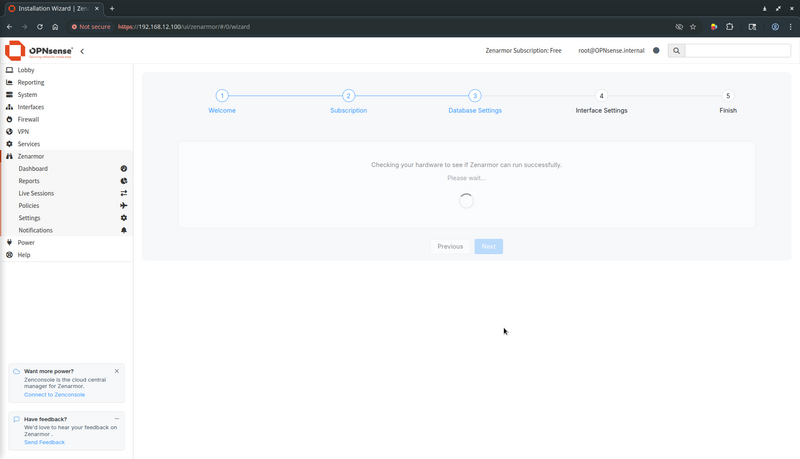Viewport: 800px width, 459px height.
Task: Click the Lobby laptop icon
Action: [9, 70]
